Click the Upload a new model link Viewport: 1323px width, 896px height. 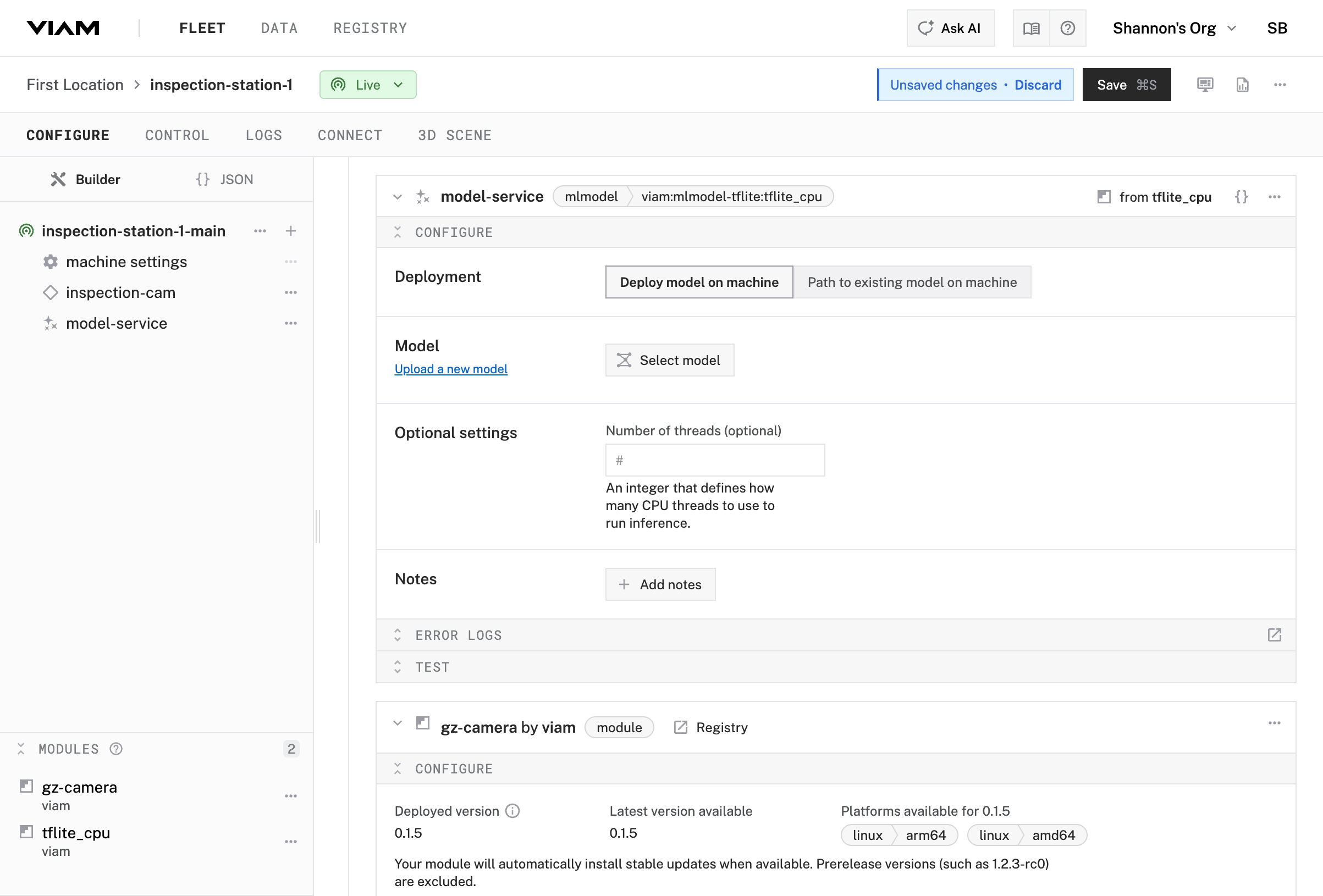tap(450, 369)
